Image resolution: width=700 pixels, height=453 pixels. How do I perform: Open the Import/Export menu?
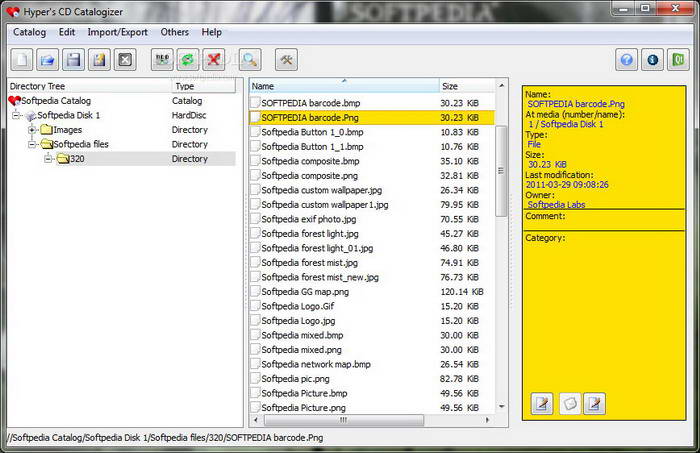117,32
